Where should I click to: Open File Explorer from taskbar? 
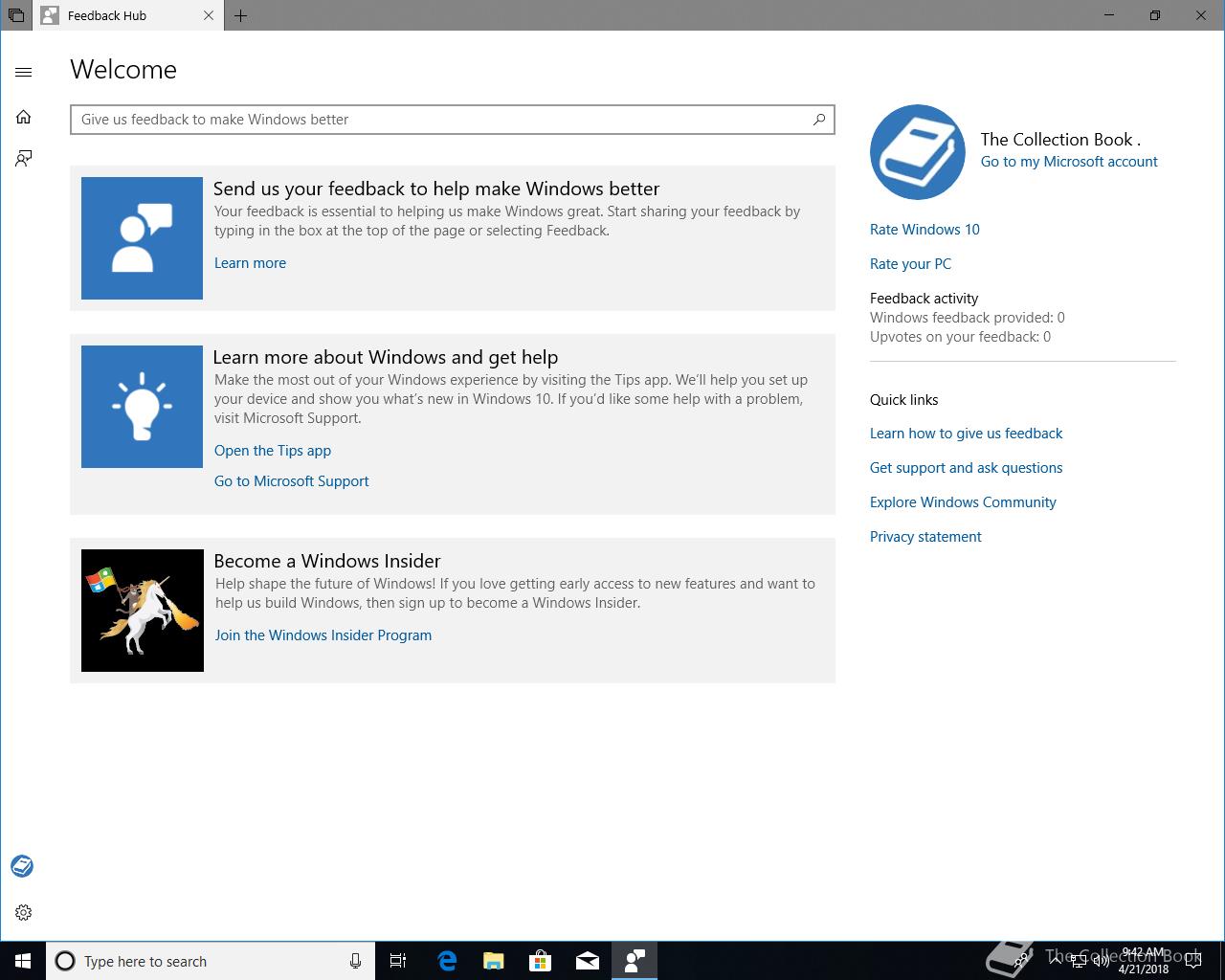pos(494,961)
